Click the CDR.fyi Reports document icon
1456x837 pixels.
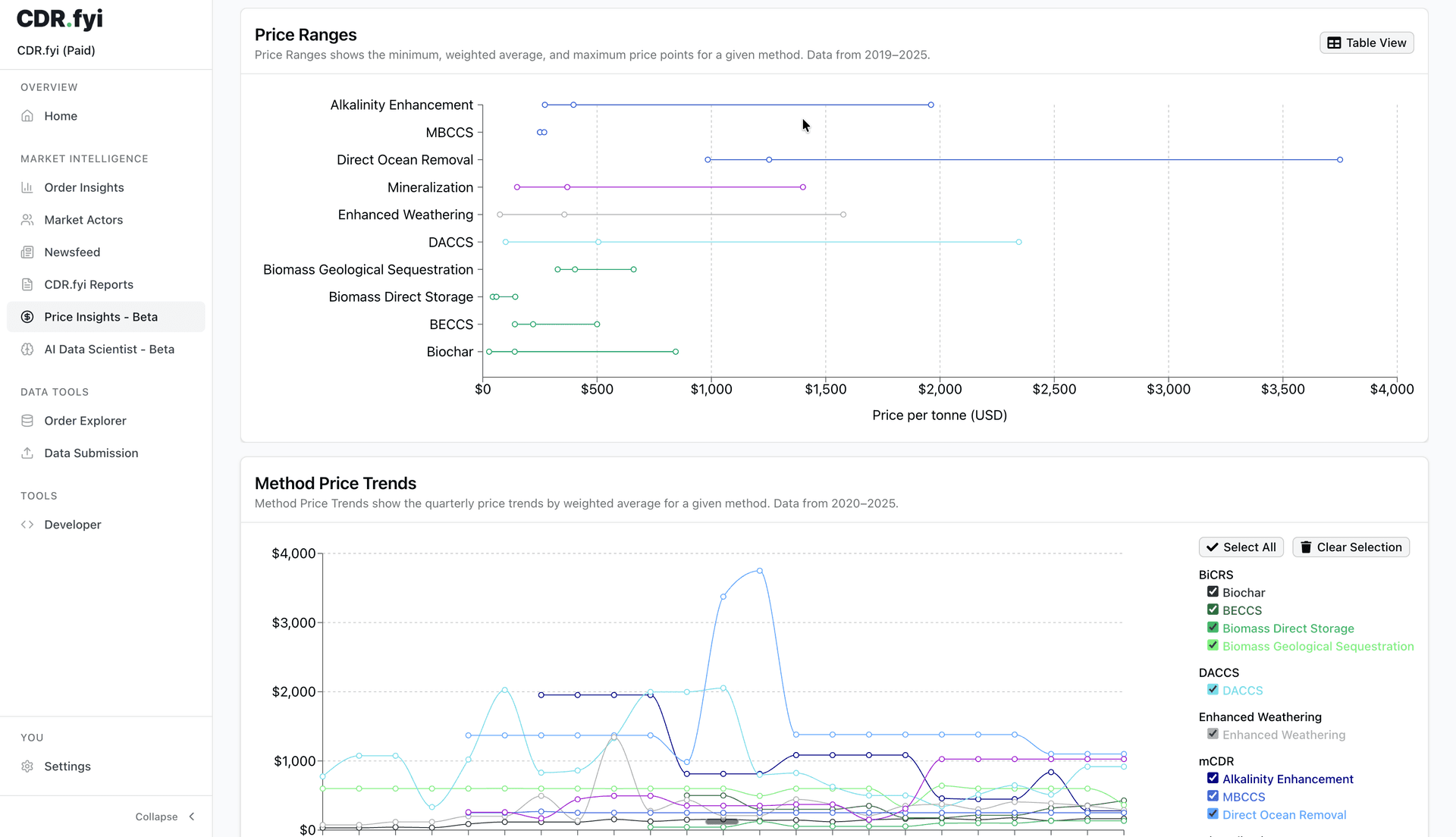pyautogui.click(x=27, y=284)
